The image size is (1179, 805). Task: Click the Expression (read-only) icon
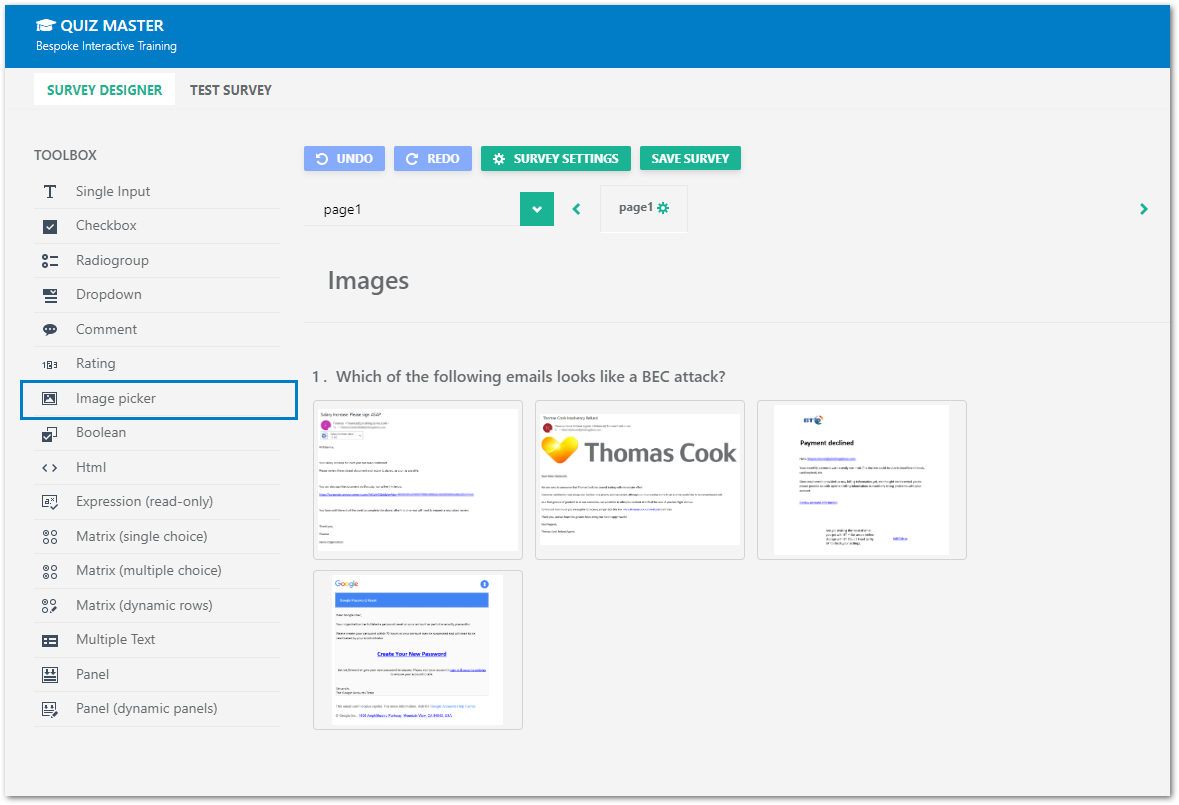[50, 502]
